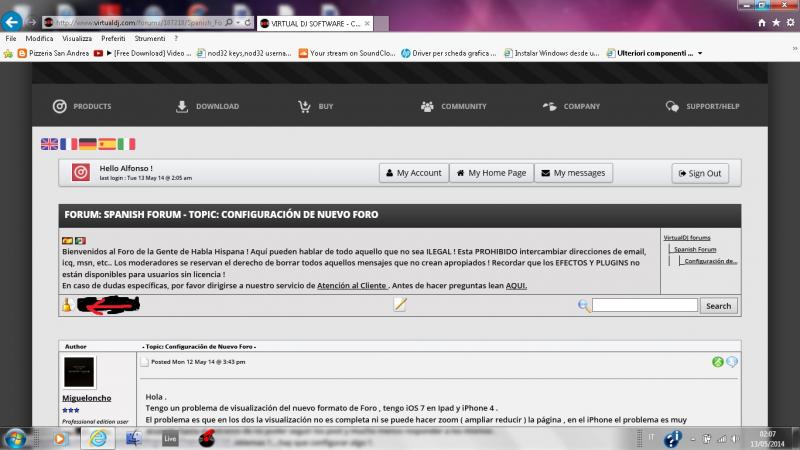Open the Visualizza menu
The width and height of the screenshot is (800, 450).
click(x=77, y=38)
